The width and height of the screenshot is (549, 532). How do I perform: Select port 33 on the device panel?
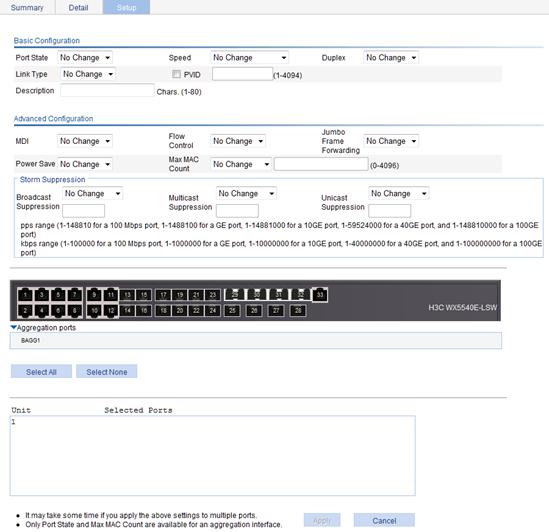(320, 295)
